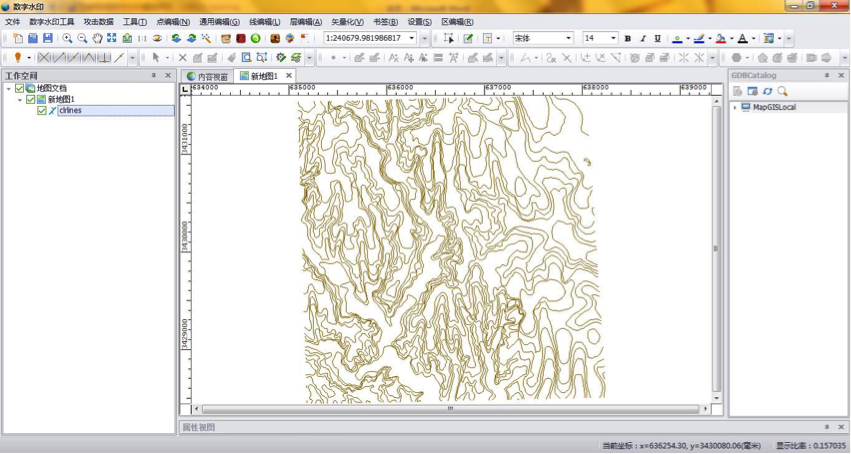Click the red square icon in toolbar
The width and height of the screenshot is (851, 454).
(241, 38)
